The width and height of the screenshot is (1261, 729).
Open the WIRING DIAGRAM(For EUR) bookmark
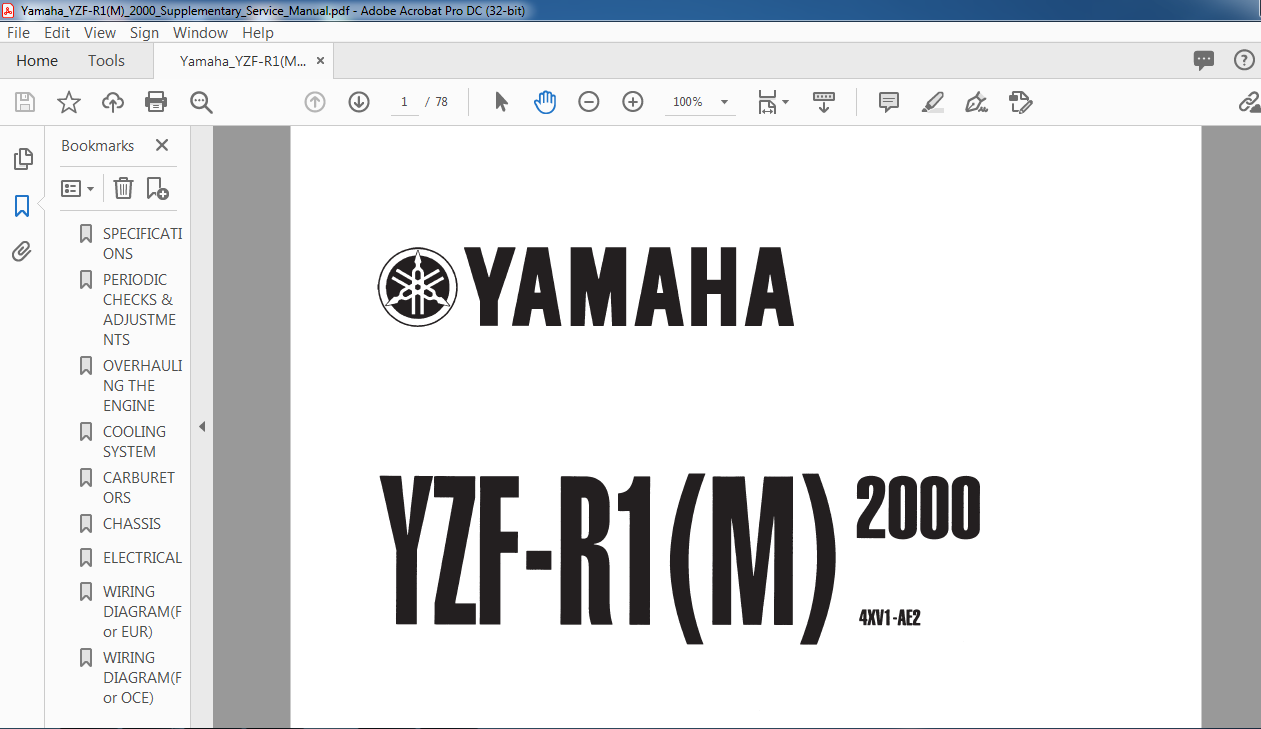point(142,611)
